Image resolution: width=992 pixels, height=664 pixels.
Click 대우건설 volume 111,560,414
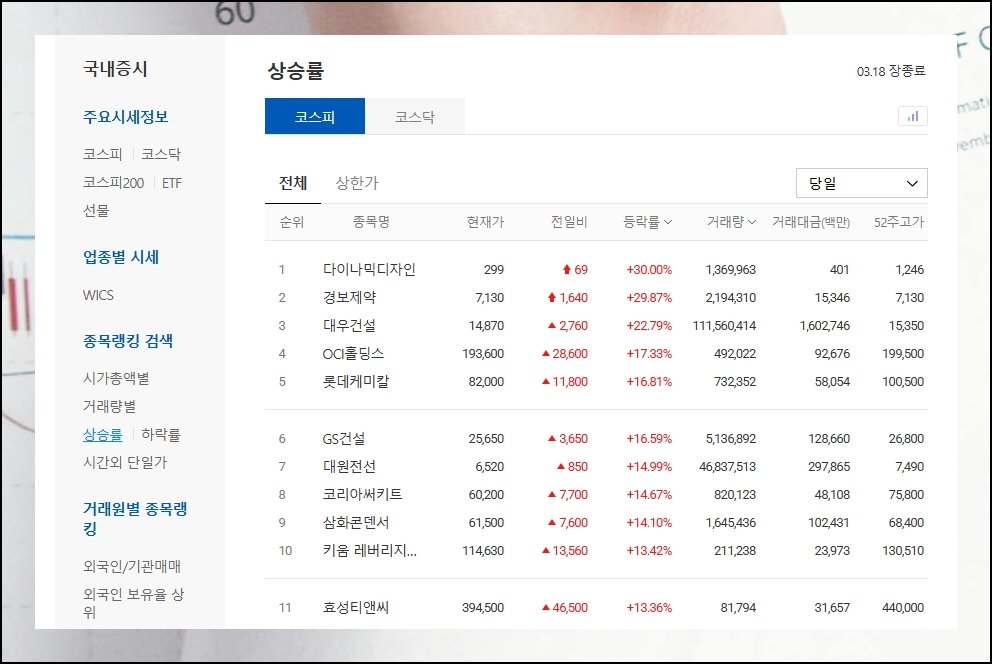tap(724, 326)
